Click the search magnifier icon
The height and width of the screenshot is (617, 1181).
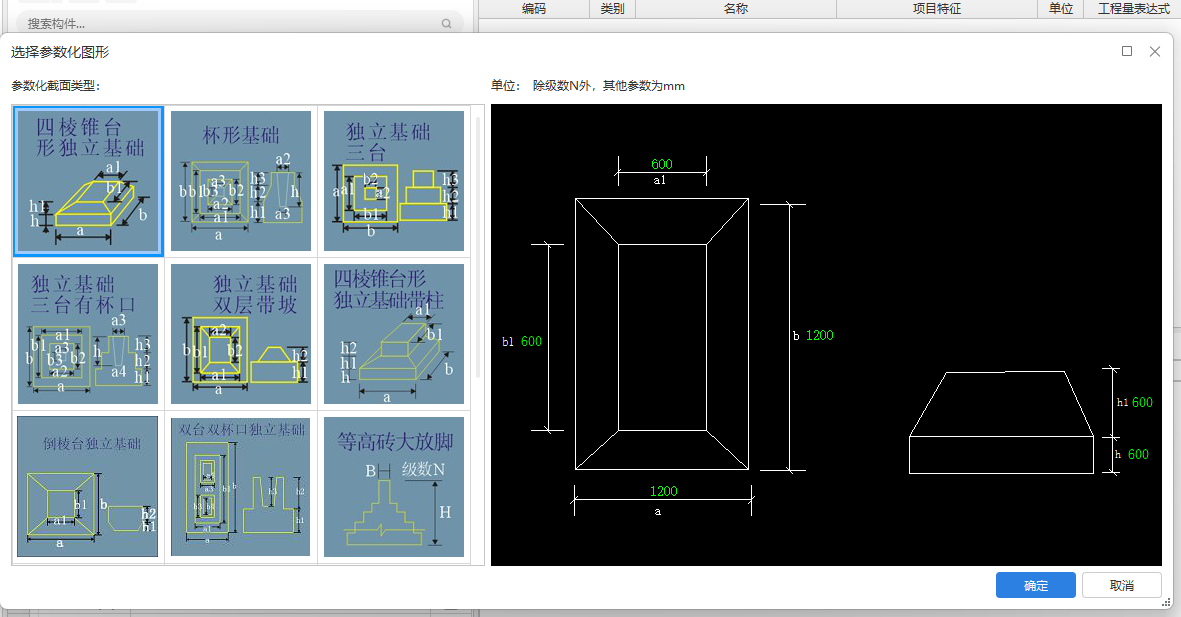coord(447,23)
